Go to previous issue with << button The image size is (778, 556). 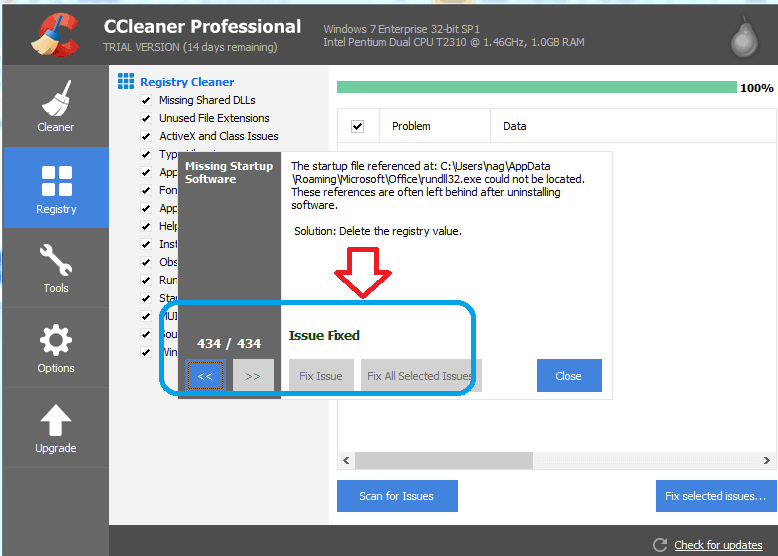point(205,375)
